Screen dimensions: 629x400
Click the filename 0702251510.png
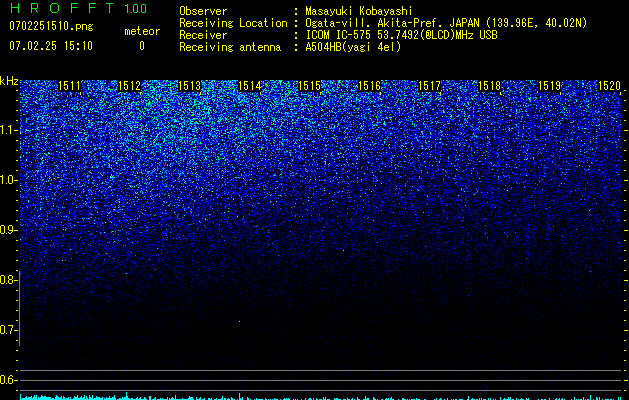51,26
